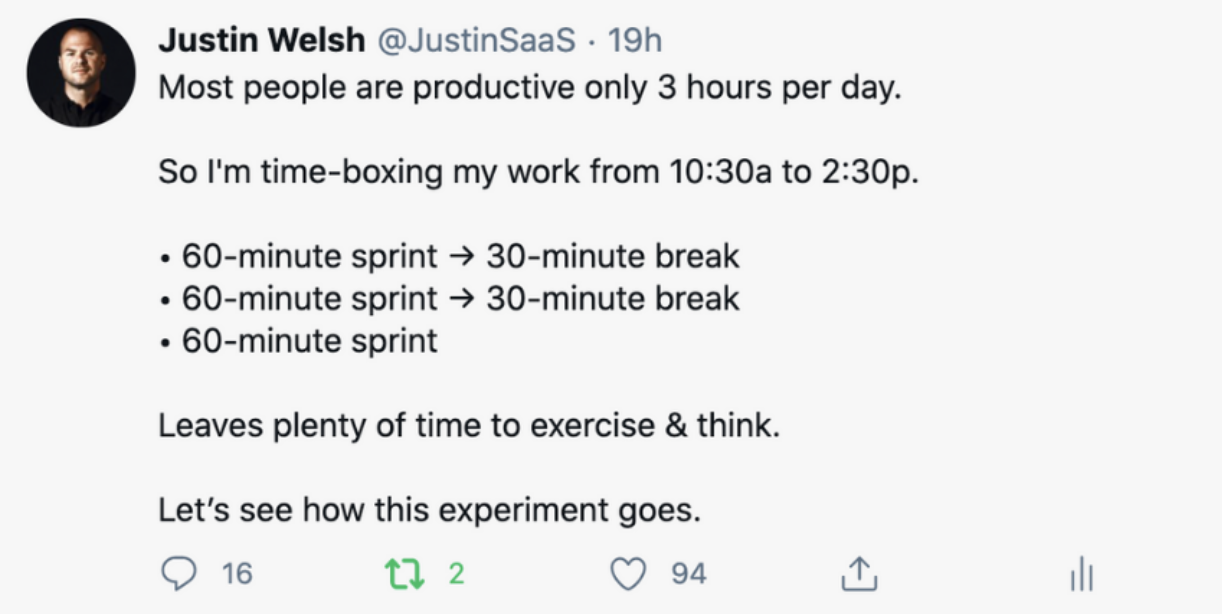Open Justin Welsh's profile avatar photo
This screenshot has width=1222, height=614.
(81, 72)
